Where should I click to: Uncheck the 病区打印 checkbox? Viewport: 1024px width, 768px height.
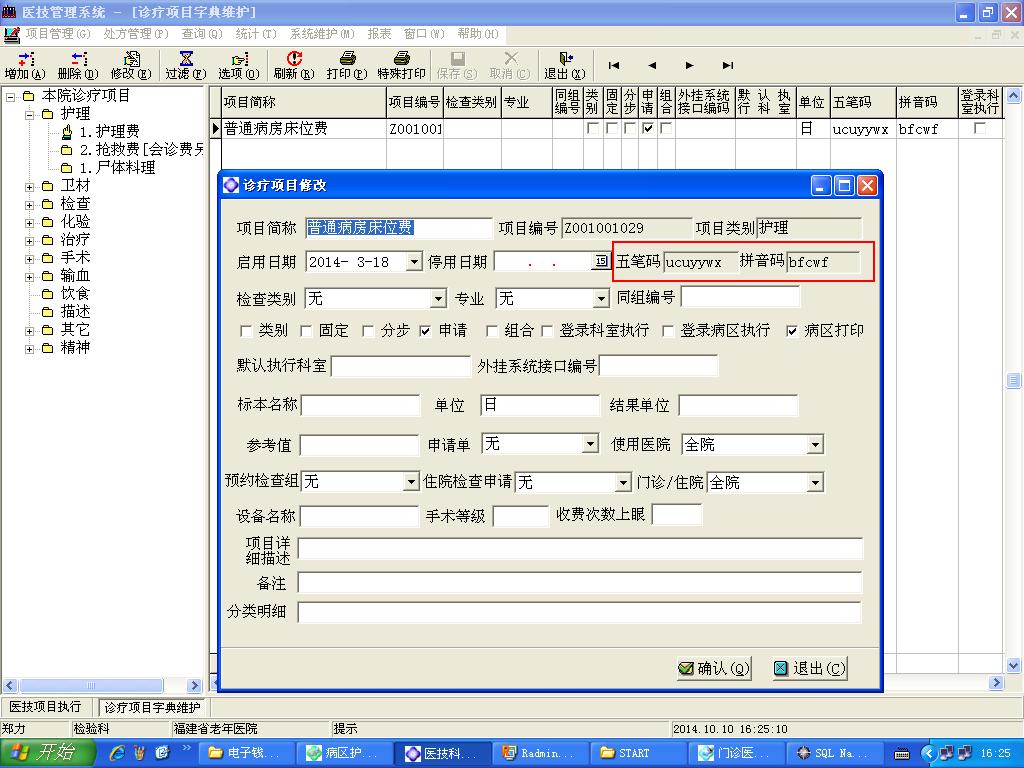(792, 331)
